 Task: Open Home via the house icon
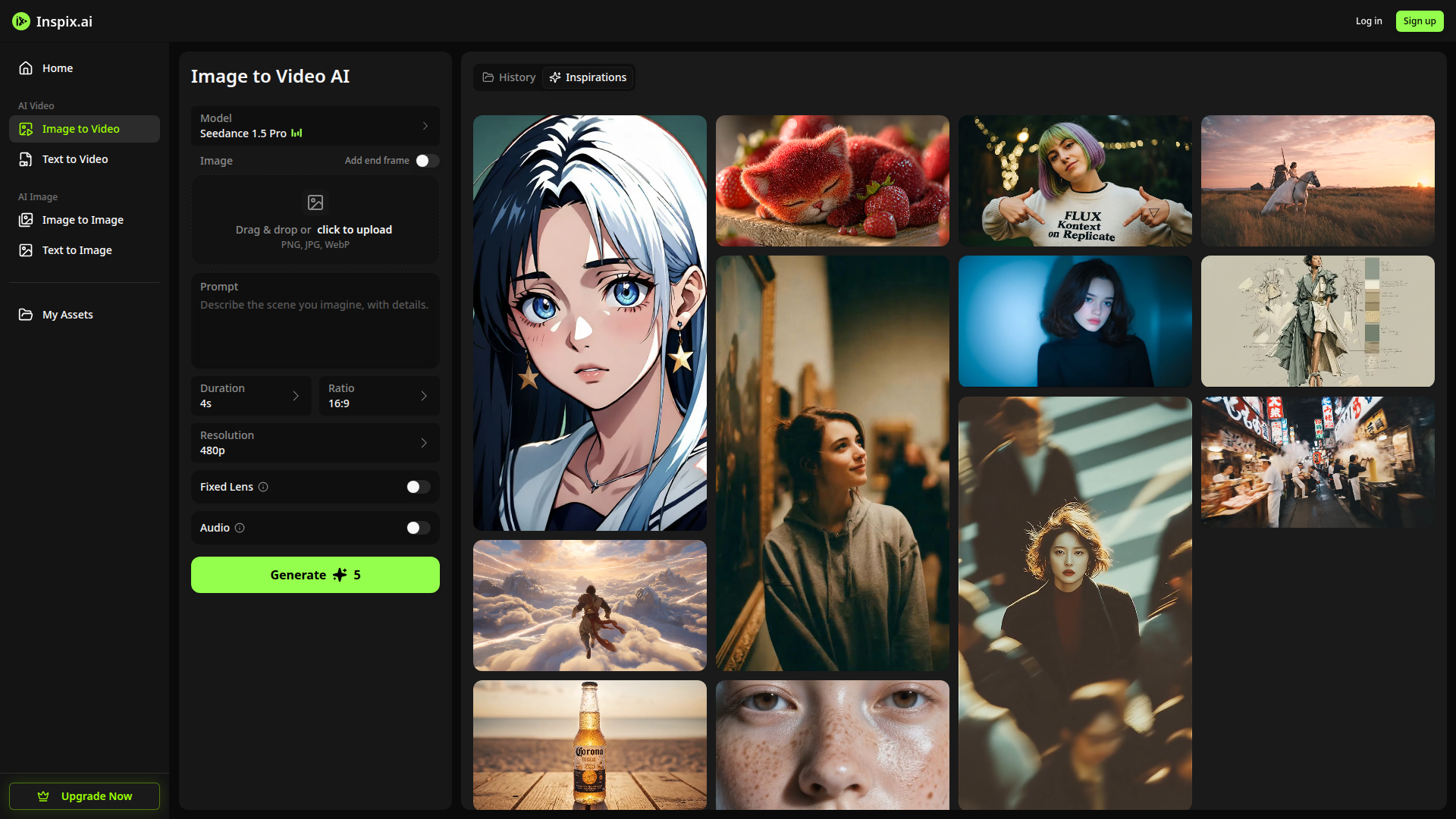(x=26, y=68)
